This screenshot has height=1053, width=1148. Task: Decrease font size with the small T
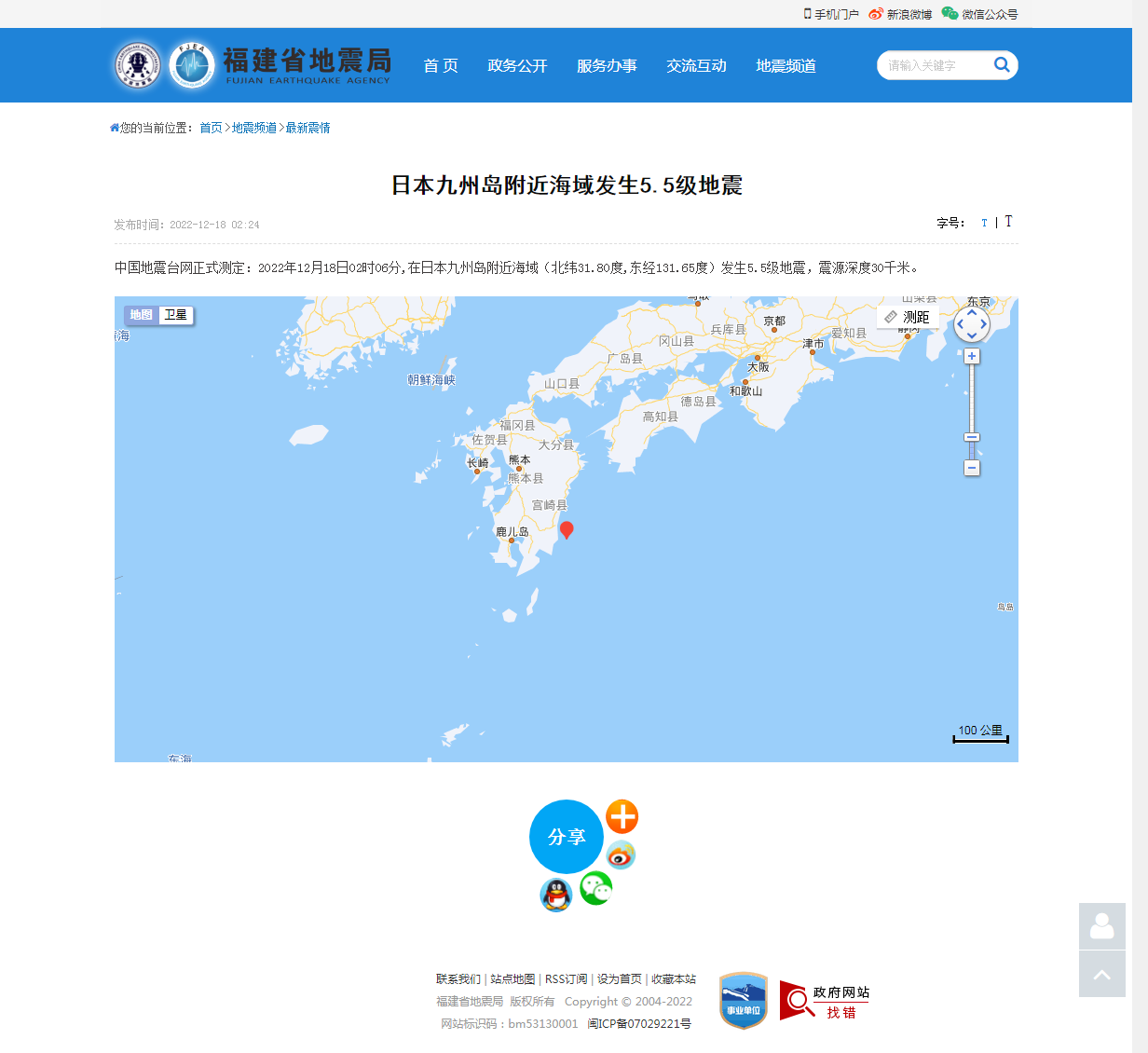point(984,223)
